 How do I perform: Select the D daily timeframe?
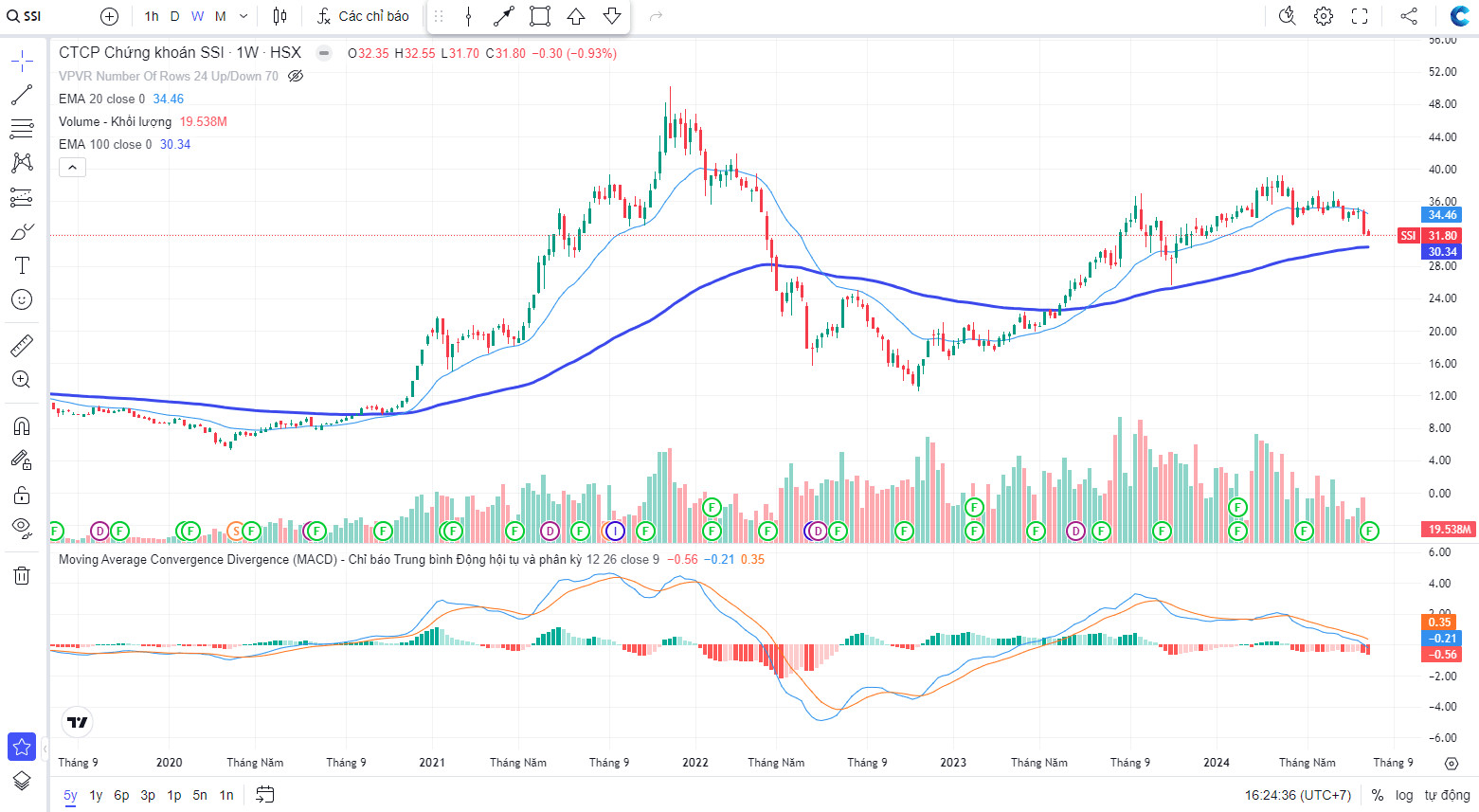pyautogui.click(x=174, y=16)
